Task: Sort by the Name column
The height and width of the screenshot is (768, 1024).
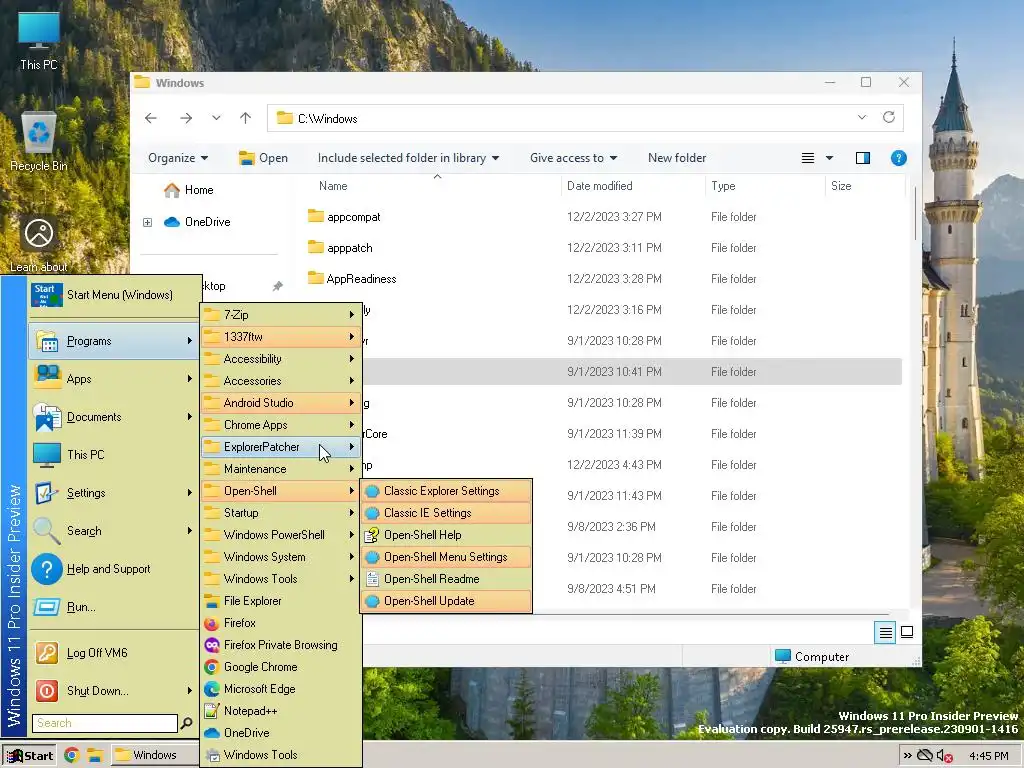Action: coord(333,186)
